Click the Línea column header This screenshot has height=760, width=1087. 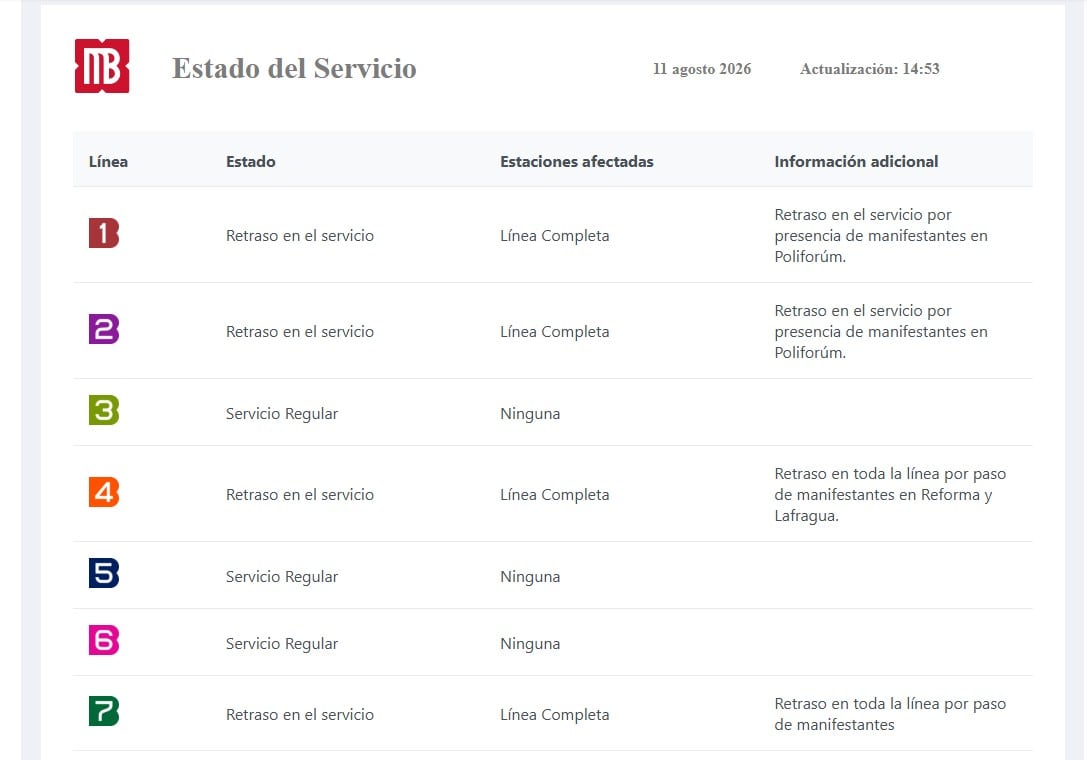coord(108,162)
